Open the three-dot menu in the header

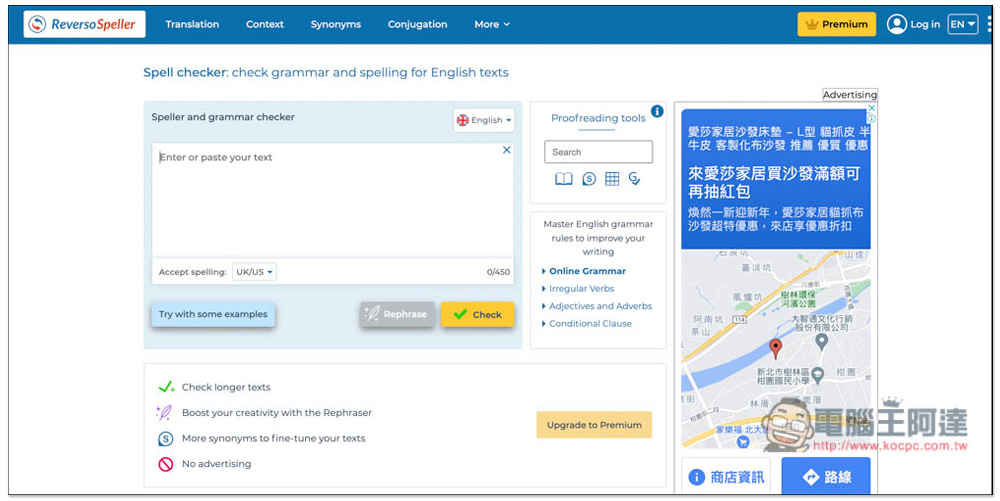[989, 24]
